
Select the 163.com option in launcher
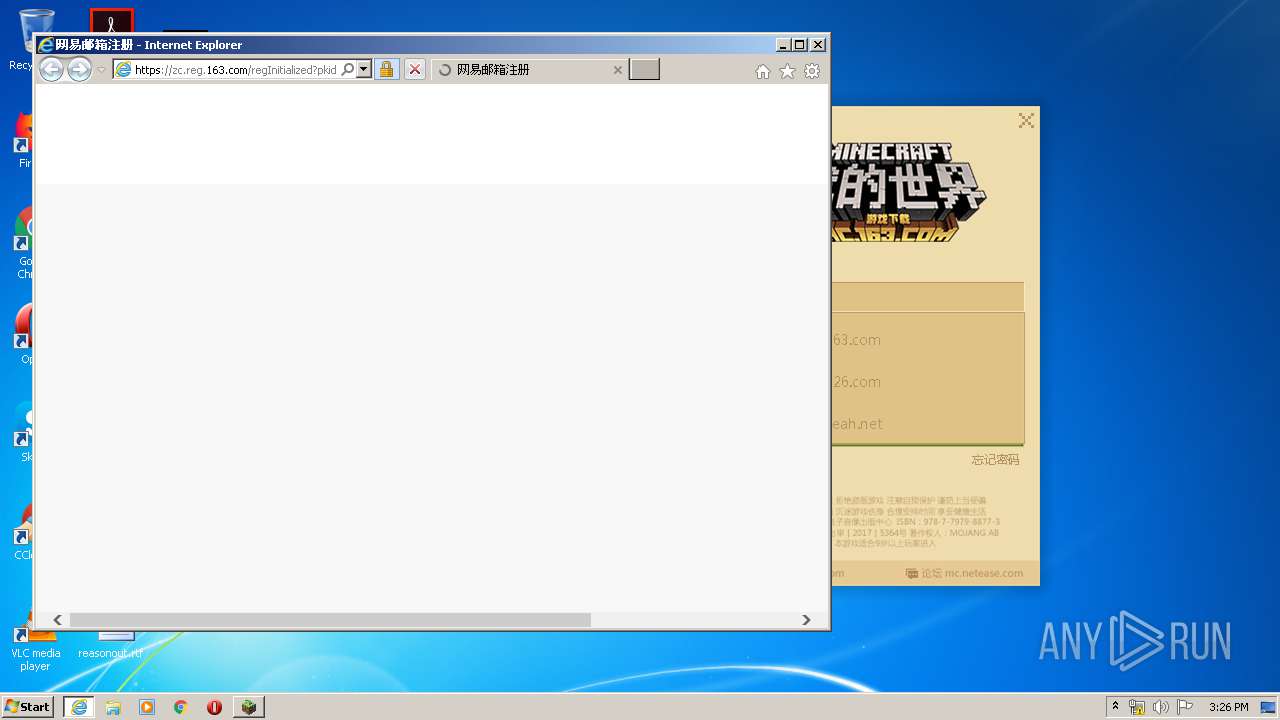[x=927, y=340]
